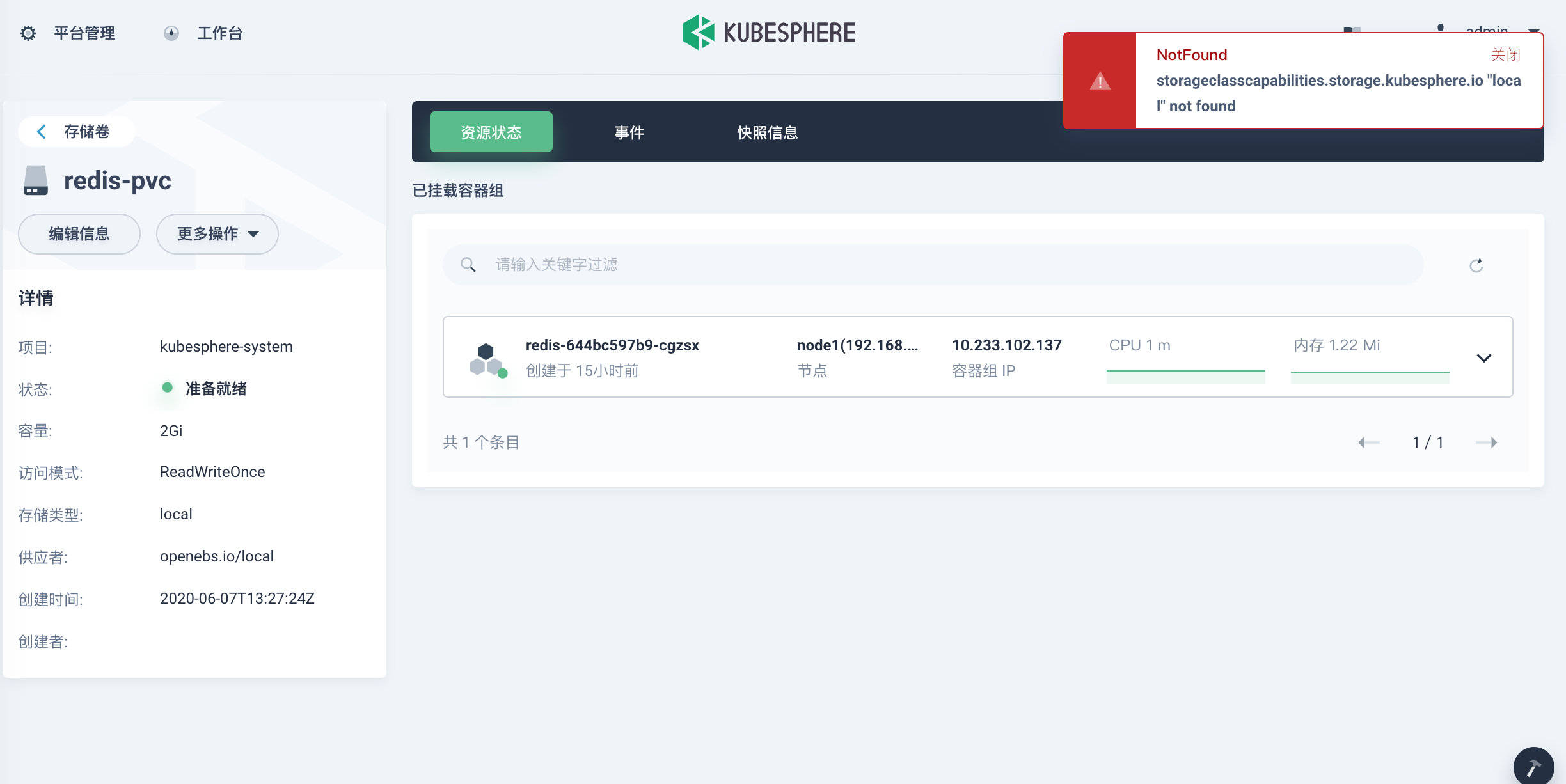Viewport: 1566px width, 784px height.
Task: Click node1(192.168.... node text
Action: point(857,345)
